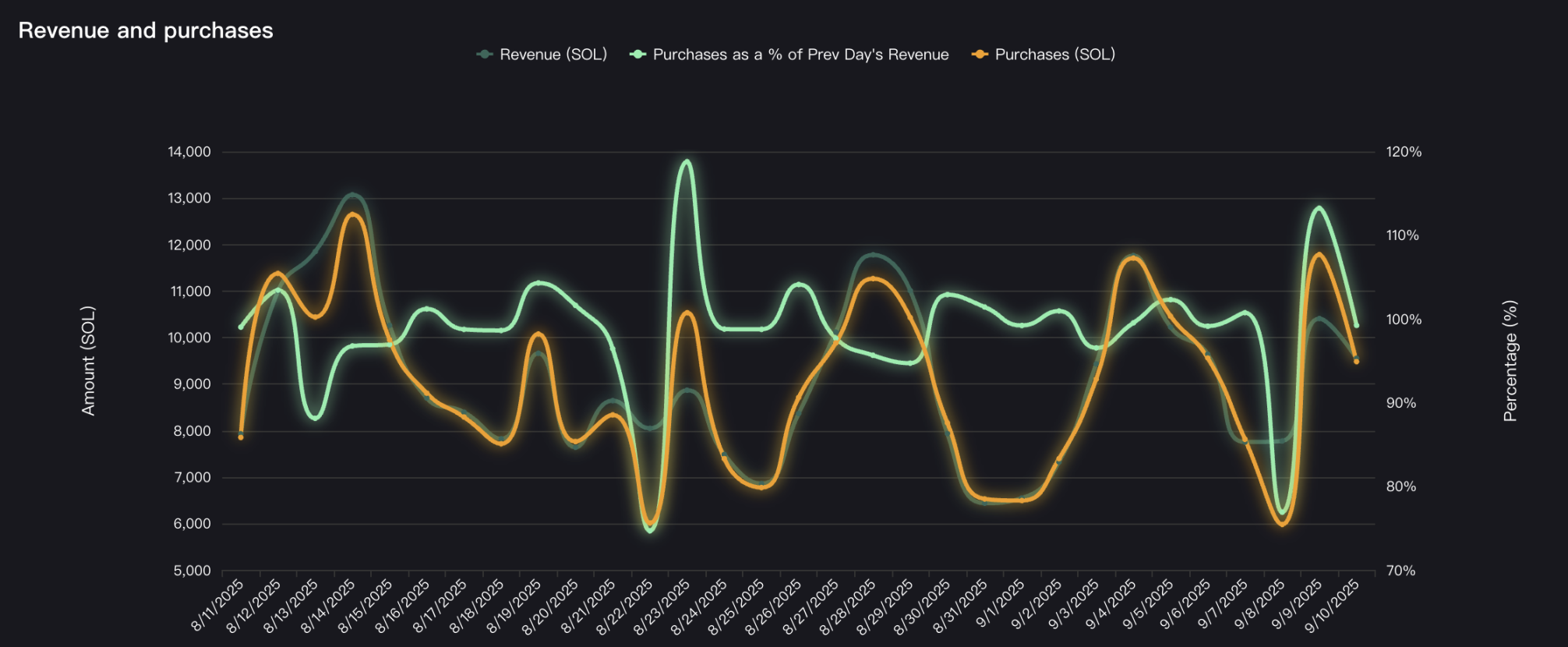This screenshot has height=647, width=1568.
Task: Click the first orange Purchases point on 8/11/2025
Action: (241, 437)
